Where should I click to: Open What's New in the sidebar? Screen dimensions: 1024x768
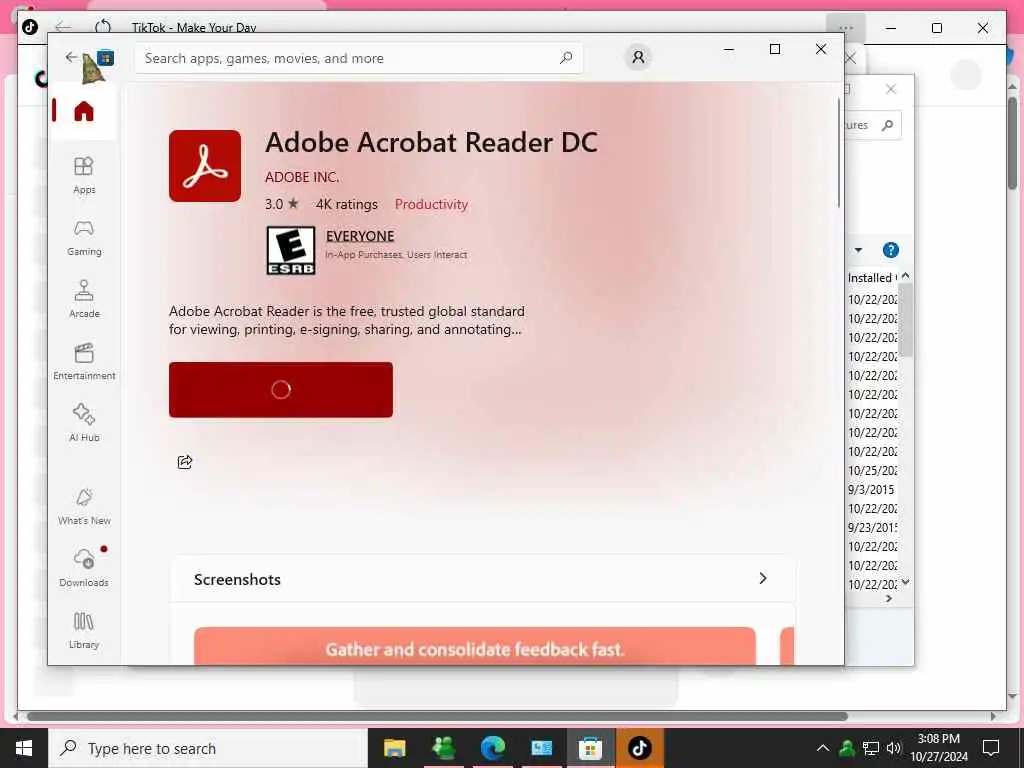[x=84, y=506]
